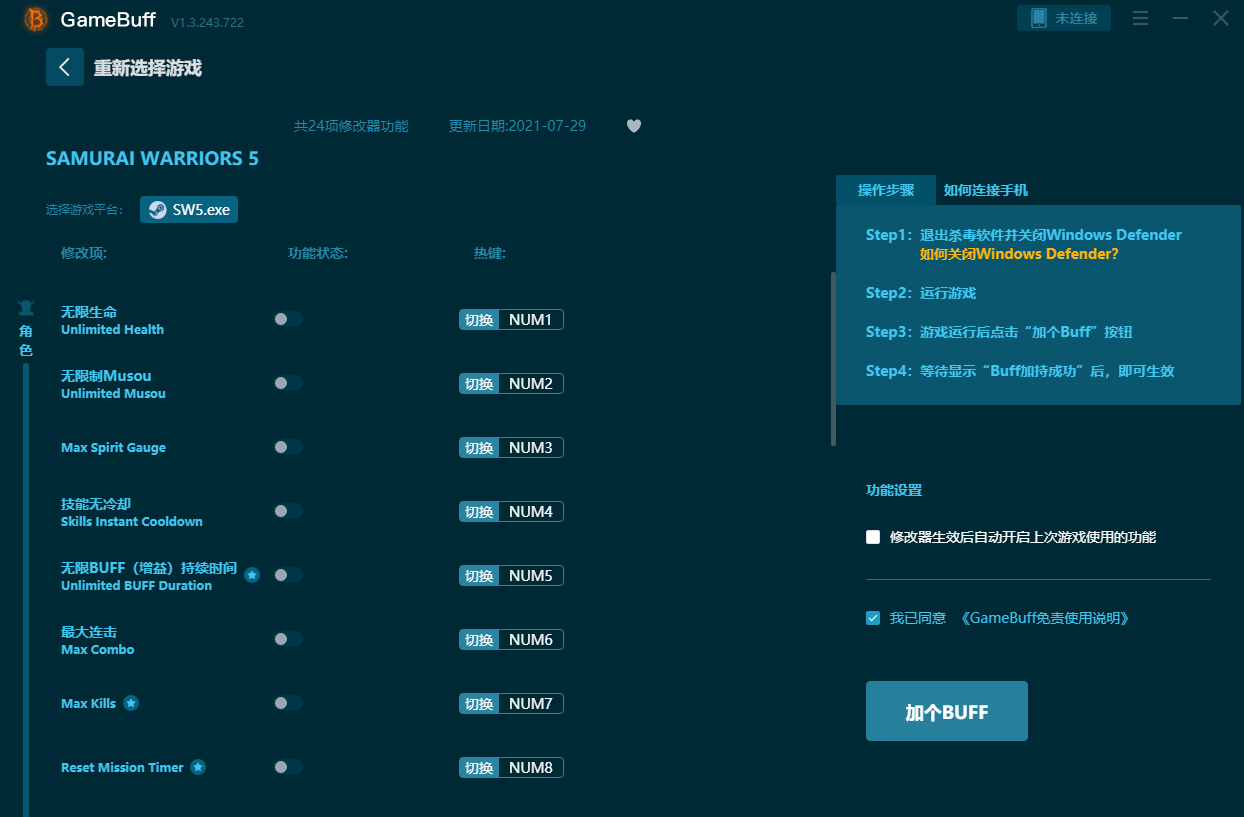This screenshot has height=817, width=1244.
Task: Click the feature list vertical scrollbar
Action: click(833, 359)
